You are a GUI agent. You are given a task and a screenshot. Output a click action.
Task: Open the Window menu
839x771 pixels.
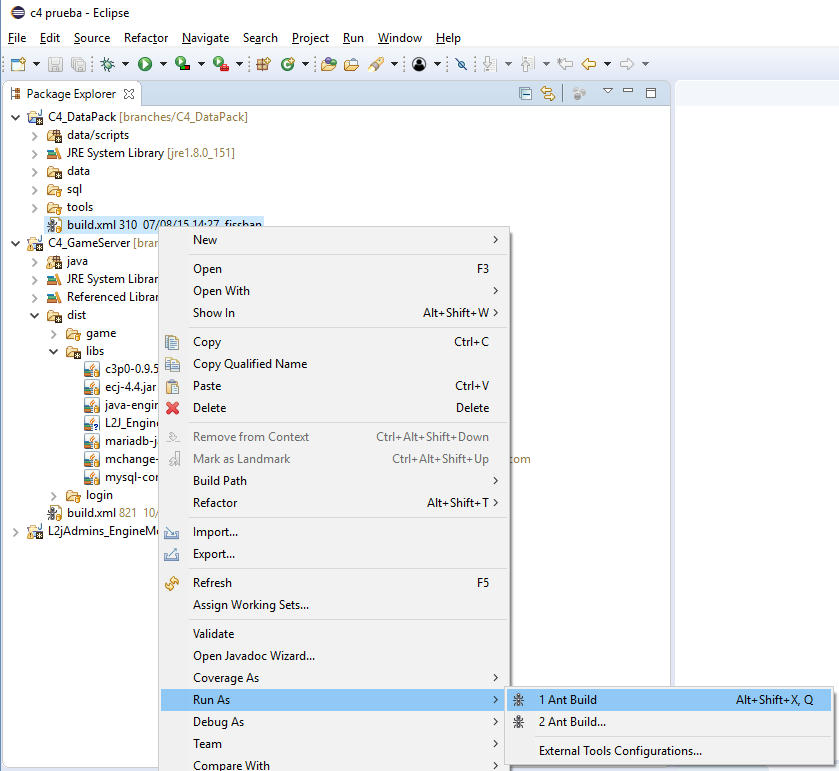400,38
